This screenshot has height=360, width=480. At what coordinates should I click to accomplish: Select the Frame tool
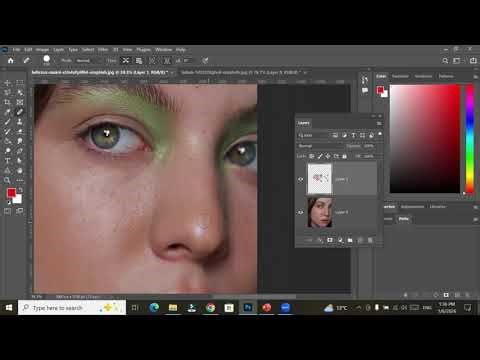point(20,102)
